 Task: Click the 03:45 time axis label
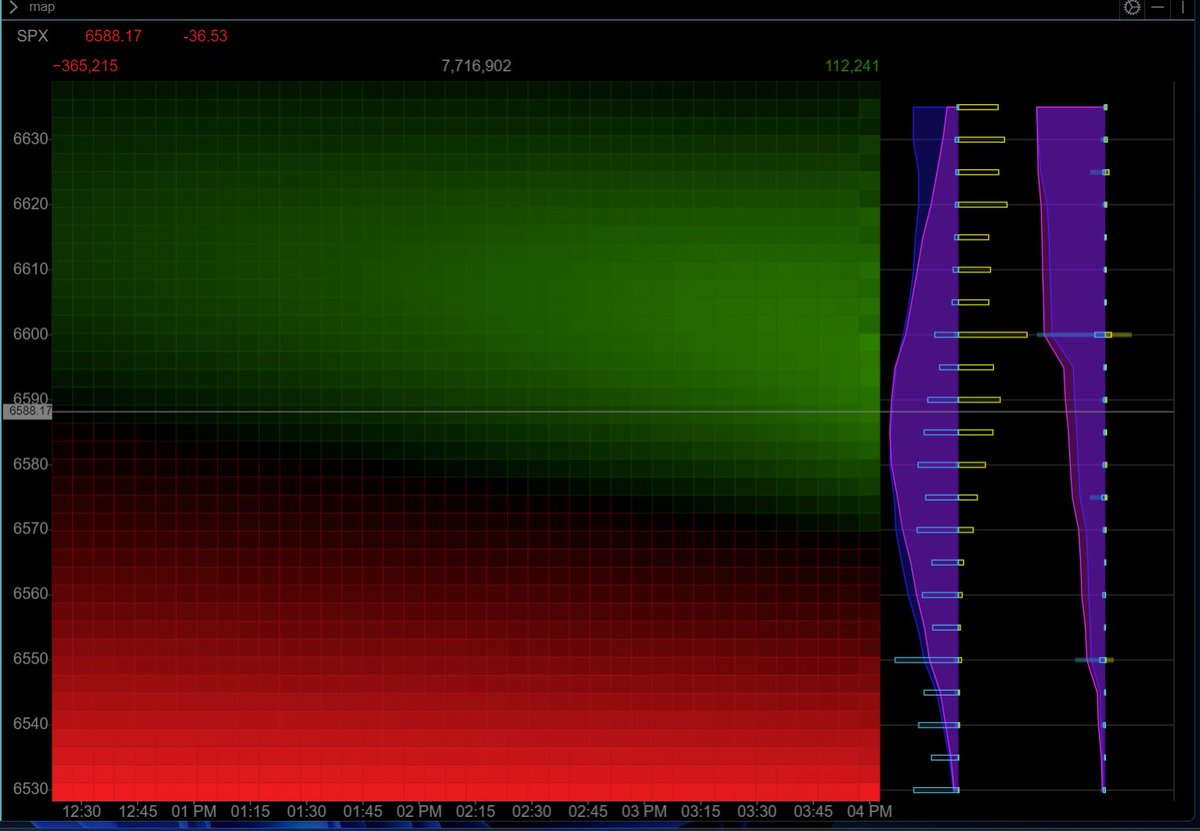812,811
